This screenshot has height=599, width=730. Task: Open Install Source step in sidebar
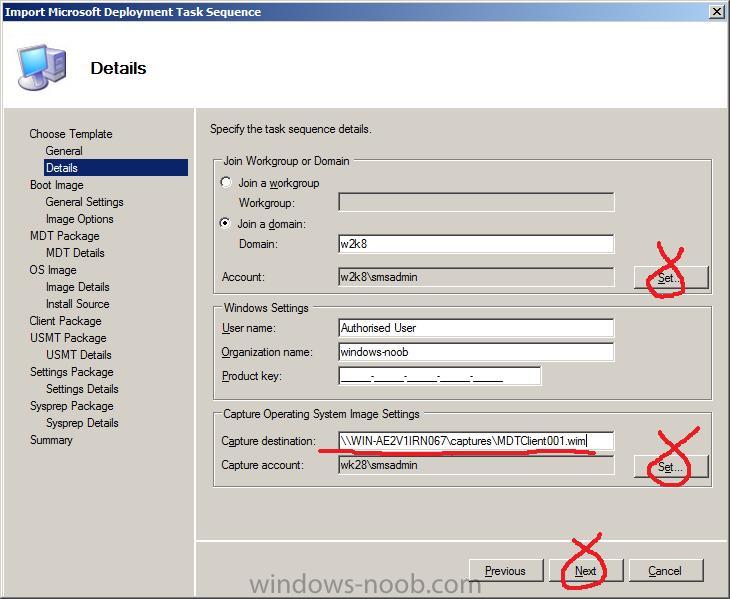coord(78,304)
